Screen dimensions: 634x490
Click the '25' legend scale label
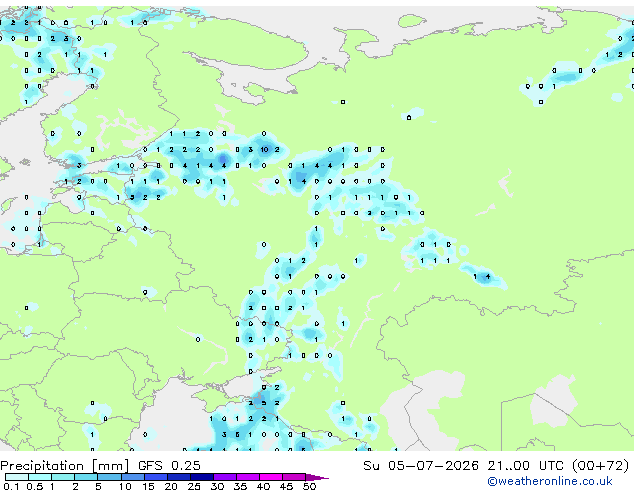[194, 486]
